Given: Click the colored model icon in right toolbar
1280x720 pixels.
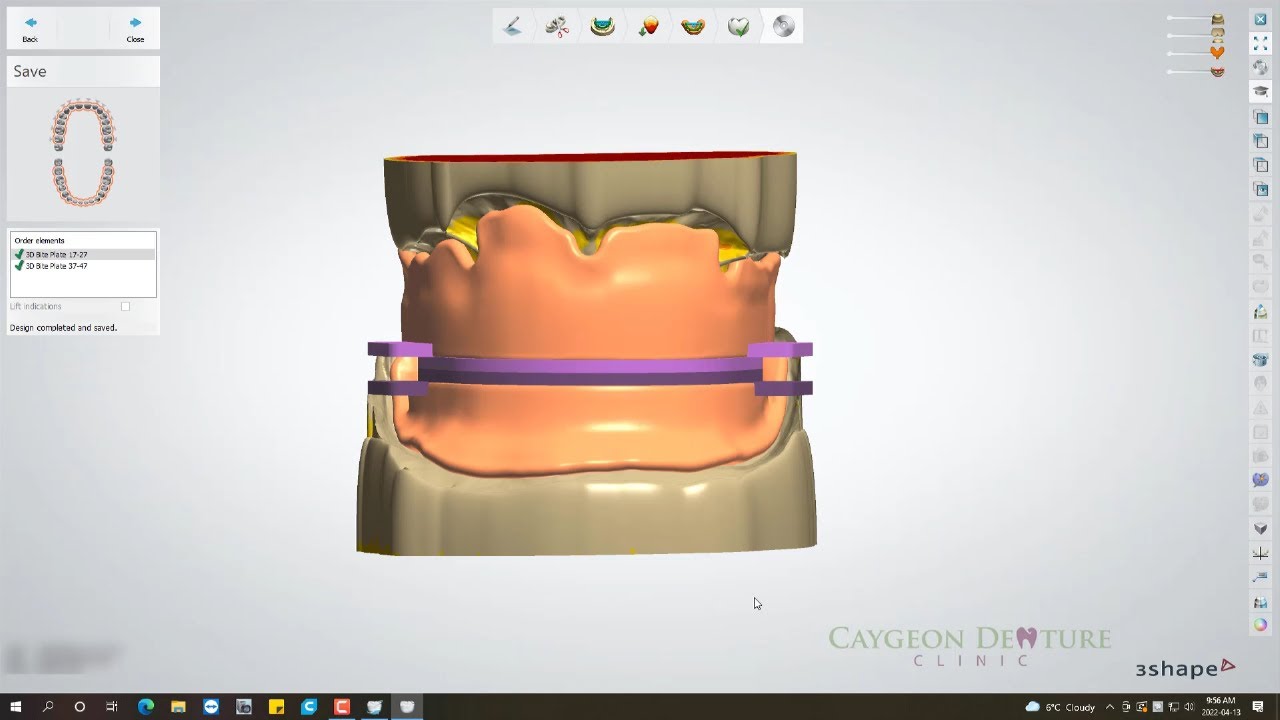Looking at the screenshot, I should (1260, 312).
